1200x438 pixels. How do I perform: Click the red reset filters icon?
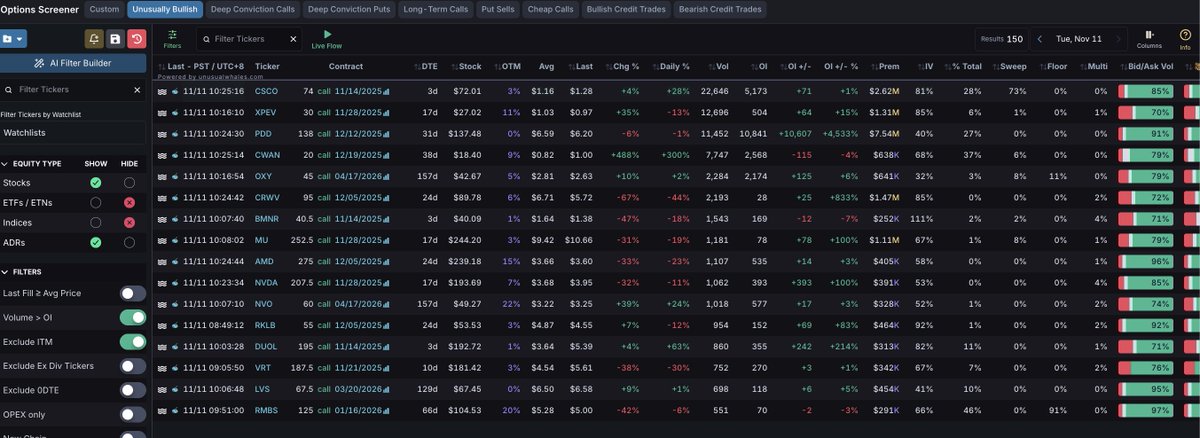coord(137,39)
